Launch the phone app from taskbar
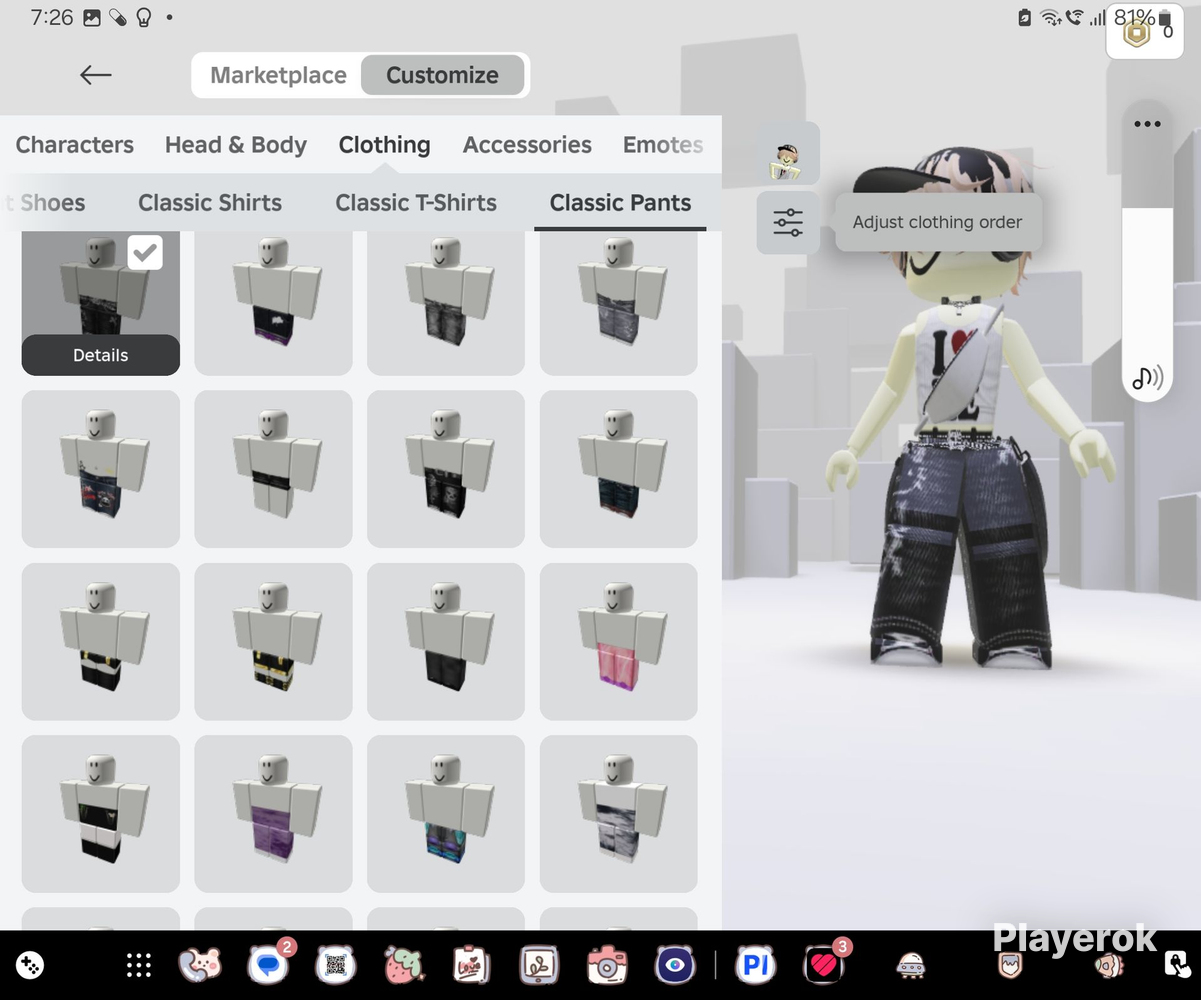The height and width of the screenshot is (1000, 1201). click(x=200, y=965)
